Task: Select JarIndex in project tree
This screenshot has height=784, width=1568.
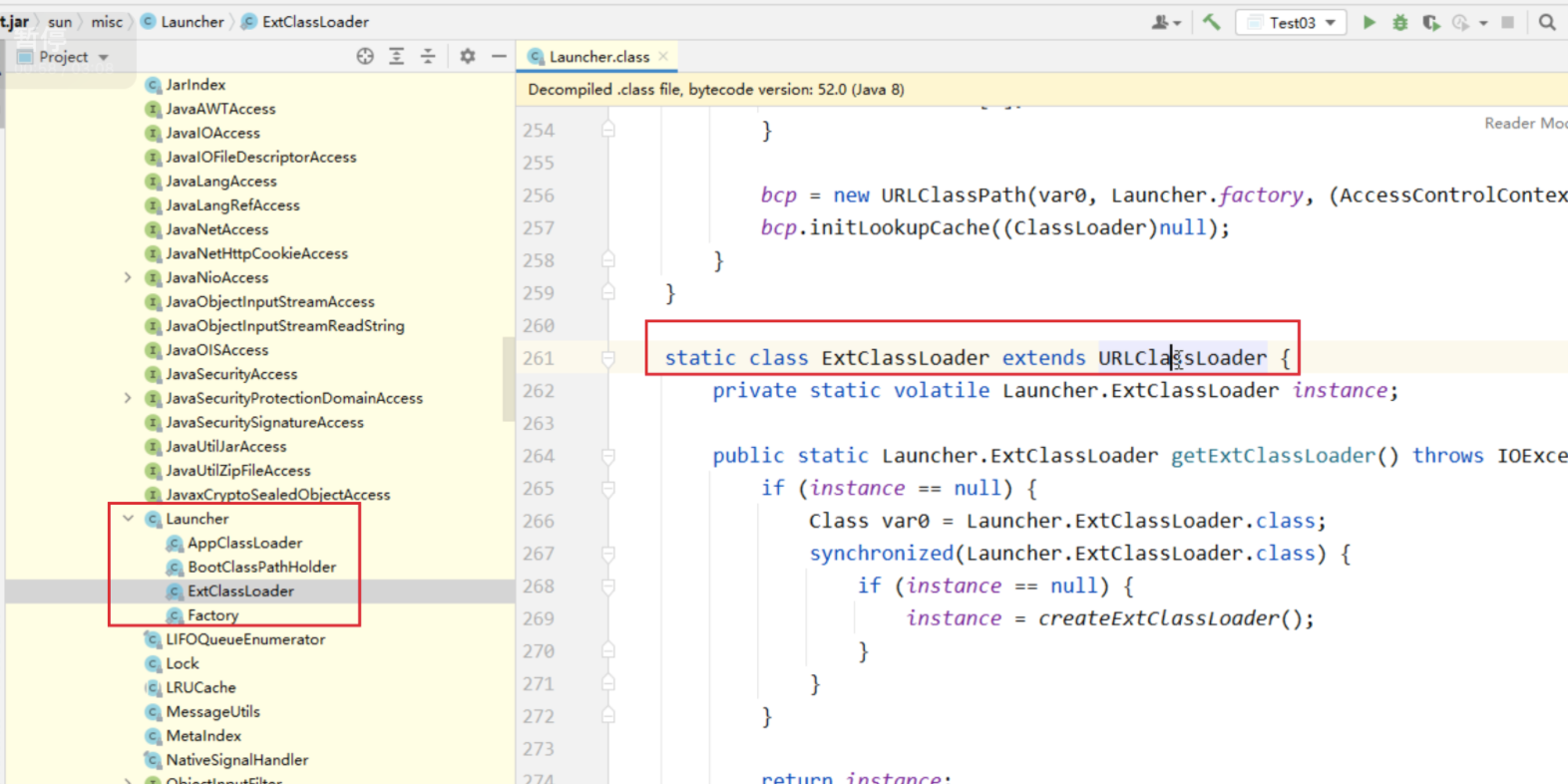Action: tap(196, 85)
